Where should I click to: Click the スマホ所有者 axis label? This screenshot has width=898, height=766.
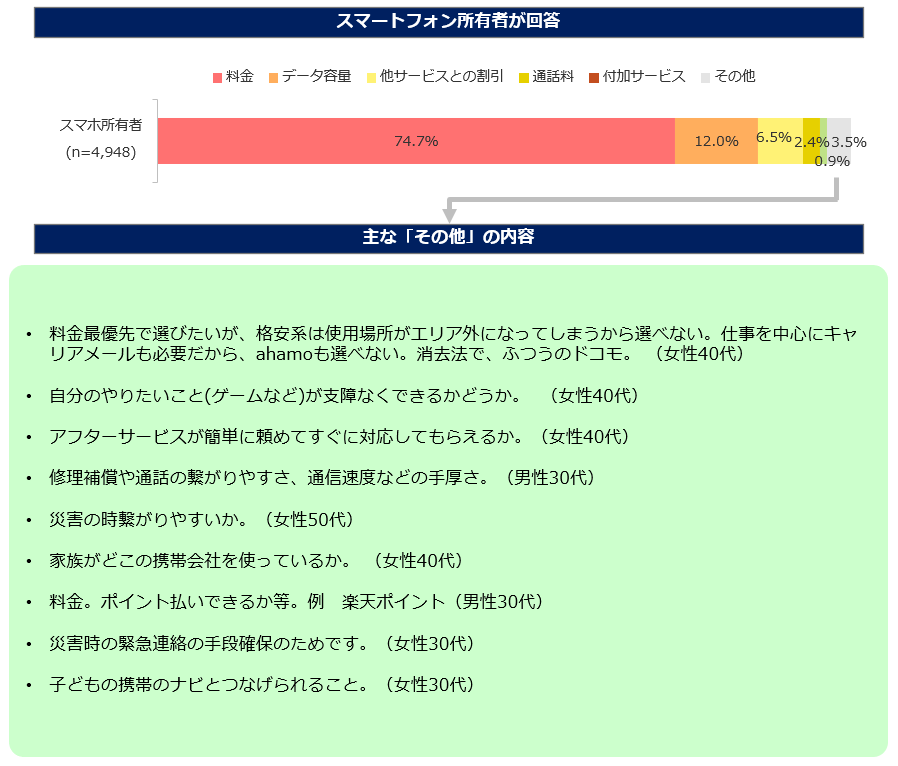click(101, 125)
